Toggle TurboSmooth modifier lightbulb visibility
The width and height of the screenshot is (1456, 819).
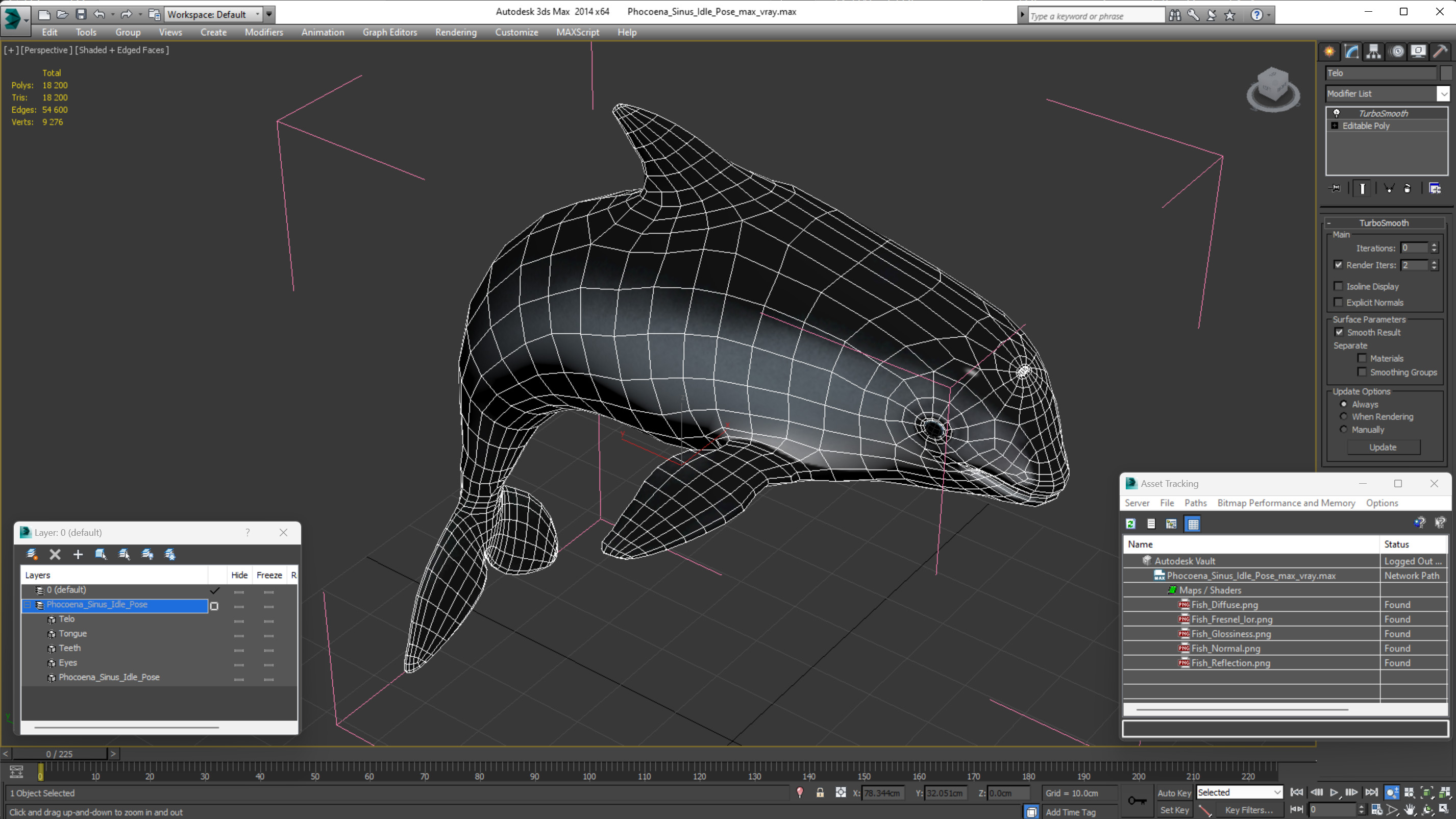tap(1336, 113)
